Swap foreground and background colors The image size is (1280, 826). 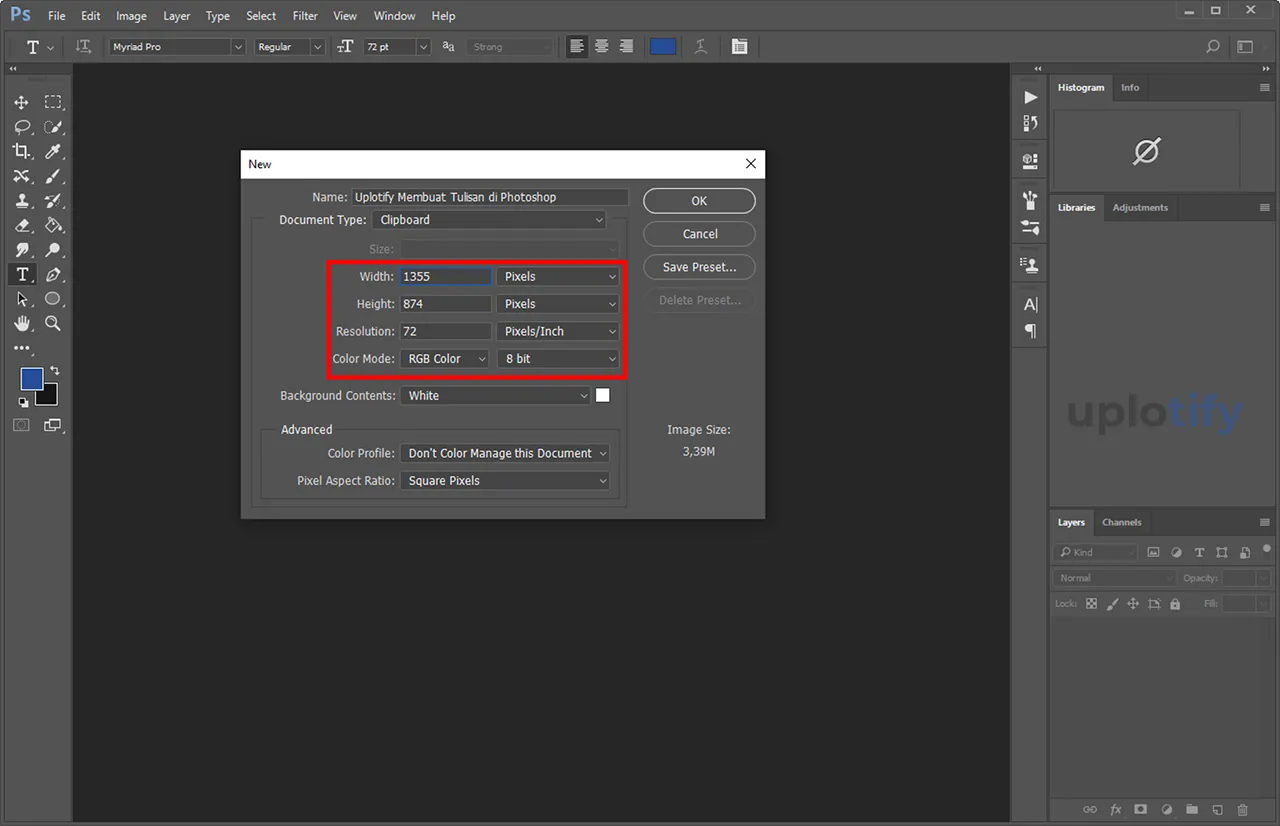point(54,370)
